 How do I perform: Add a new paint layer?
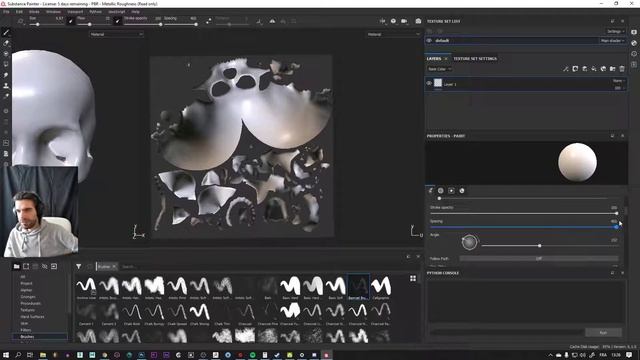click(584, 69)
